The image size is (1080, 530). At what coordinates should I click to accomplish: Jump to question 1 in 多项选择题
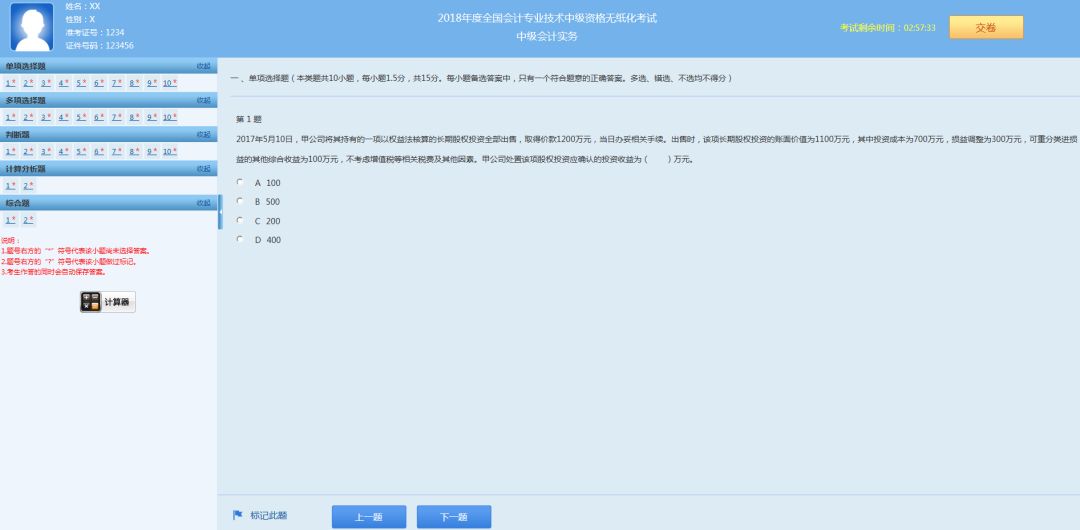pos(10,117)
